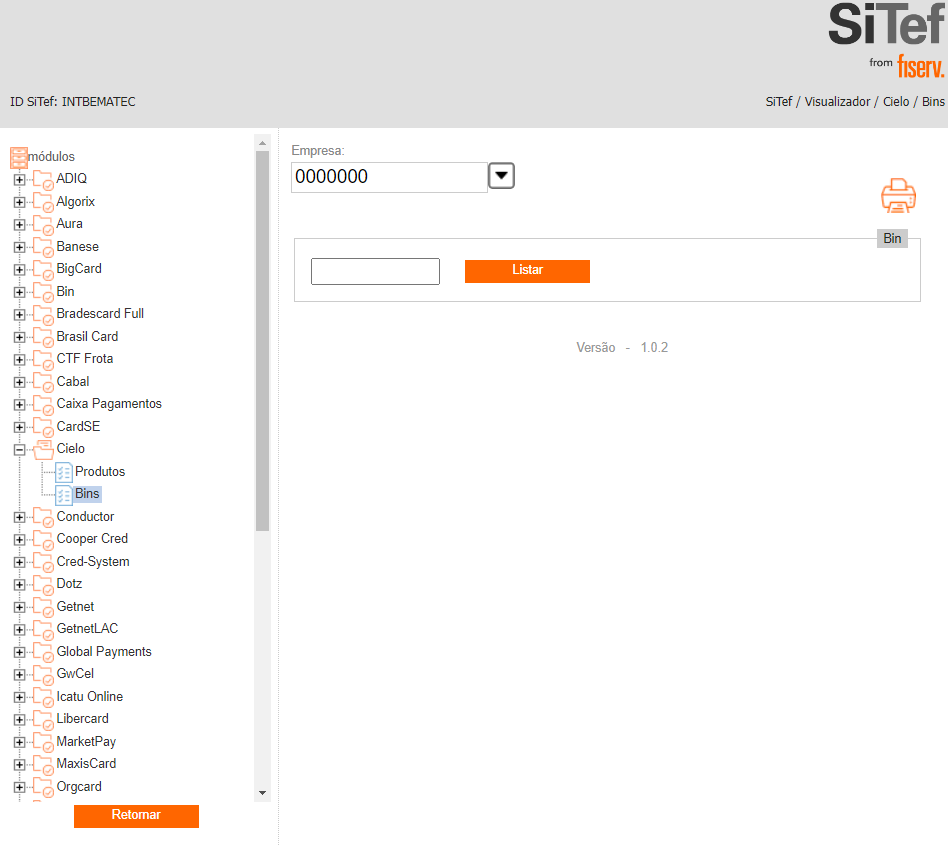948x846 pixels.
Task: Expand the Getnet tree node
Action: click(19, 607)
